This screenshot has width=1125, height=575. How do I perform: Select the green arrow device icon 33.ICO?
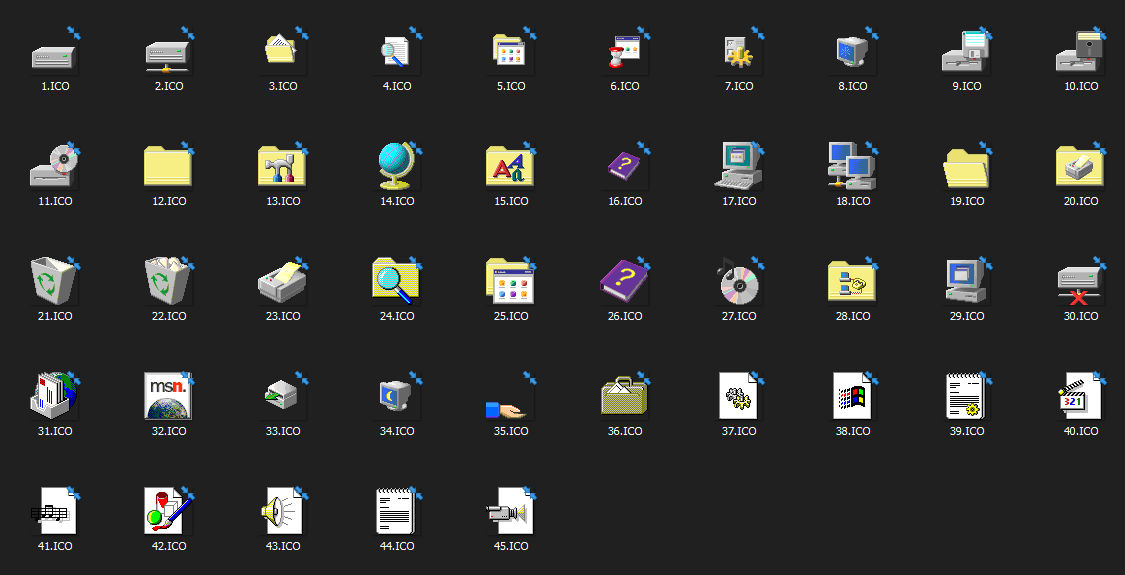pyautogui.click(x=281, y=395)
